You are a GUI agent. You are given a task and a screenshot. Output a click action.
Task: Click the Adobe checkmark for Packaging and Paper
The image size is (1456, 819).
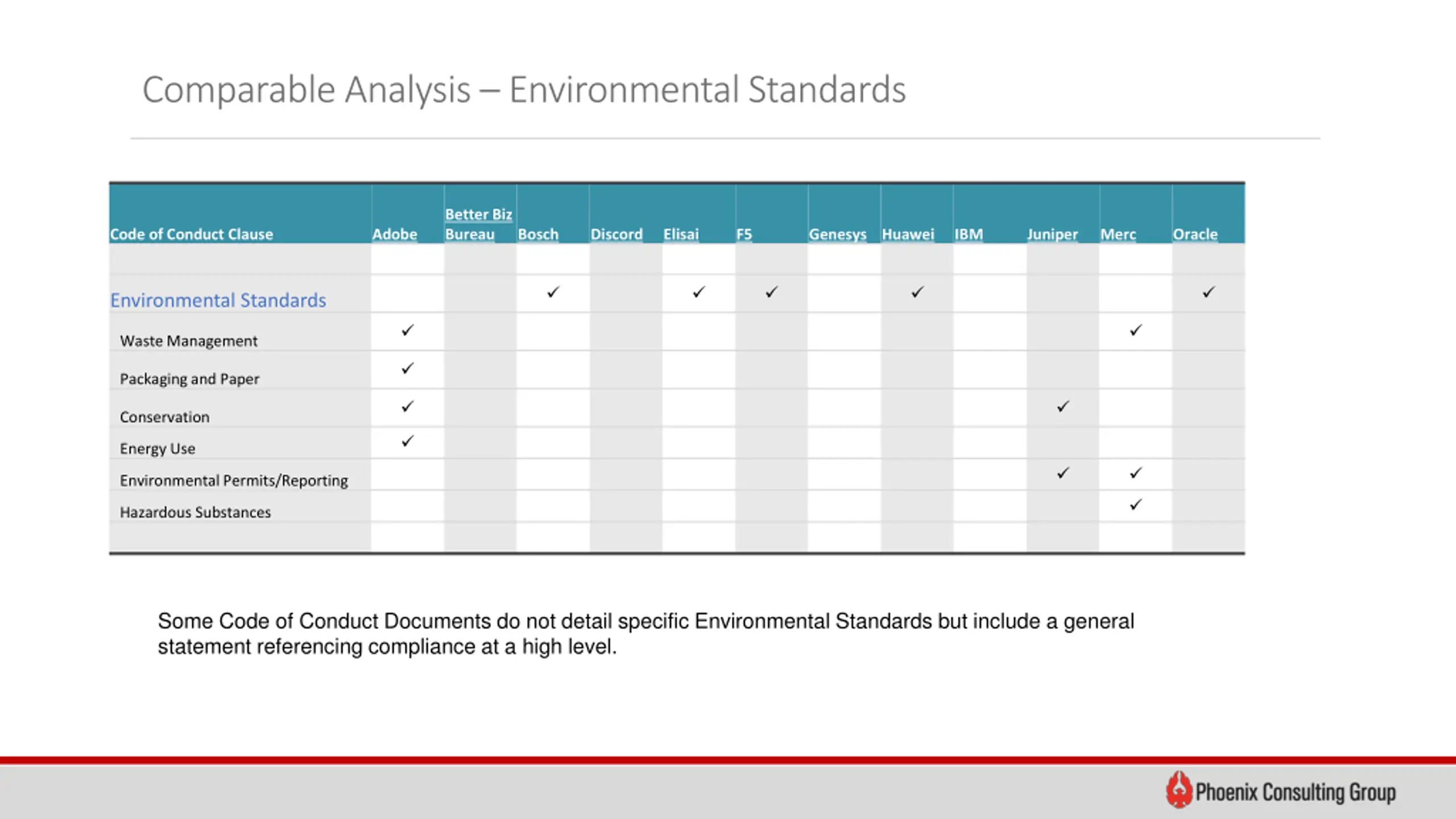408,369
